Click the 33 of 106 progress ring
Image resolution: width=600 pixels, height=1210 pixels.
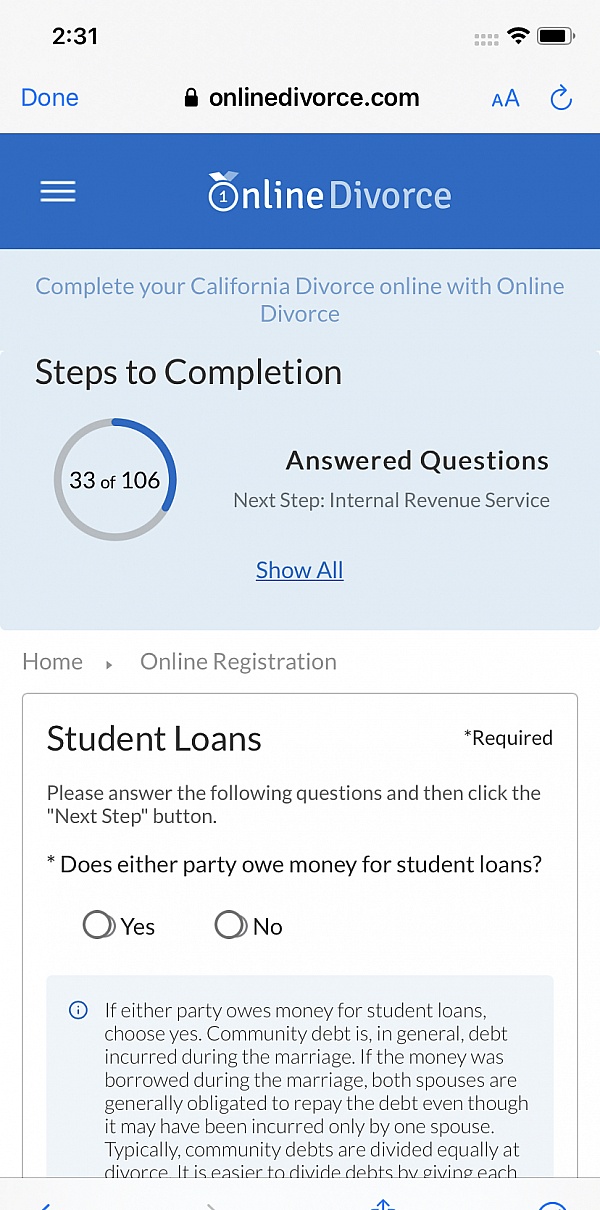(x=115, y=480)
